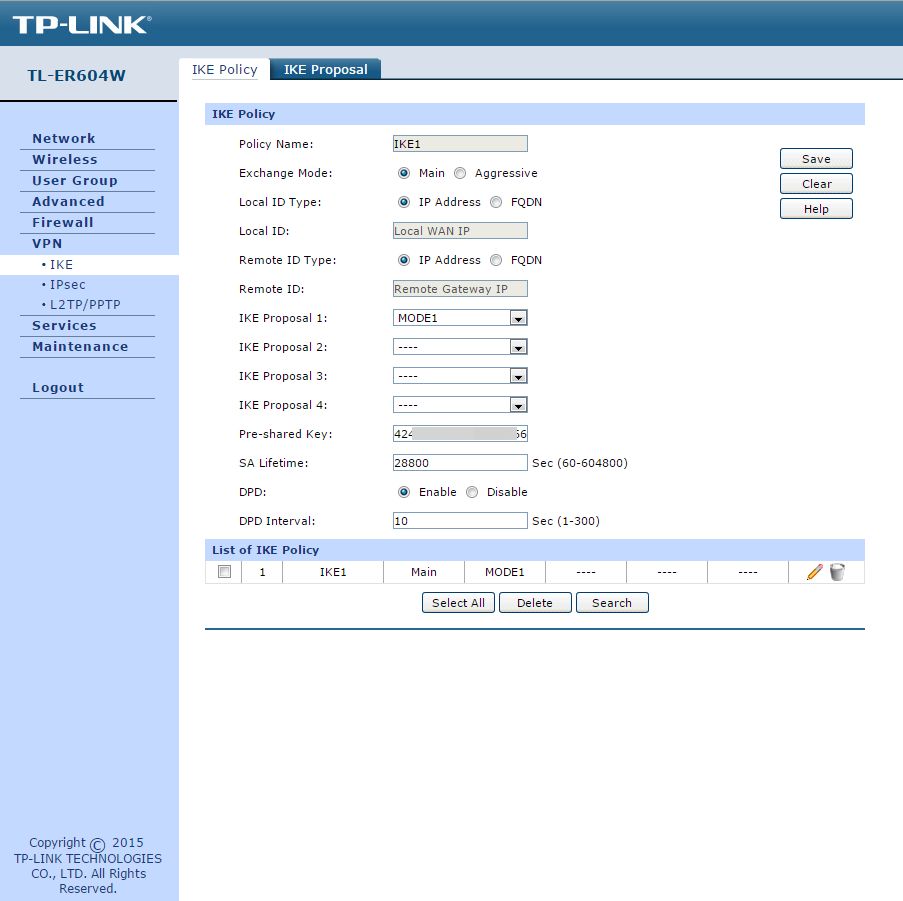Screen dimensions: 903x901
Task: Switch to IKE Policy tab
Action: [x=225, y=70]
